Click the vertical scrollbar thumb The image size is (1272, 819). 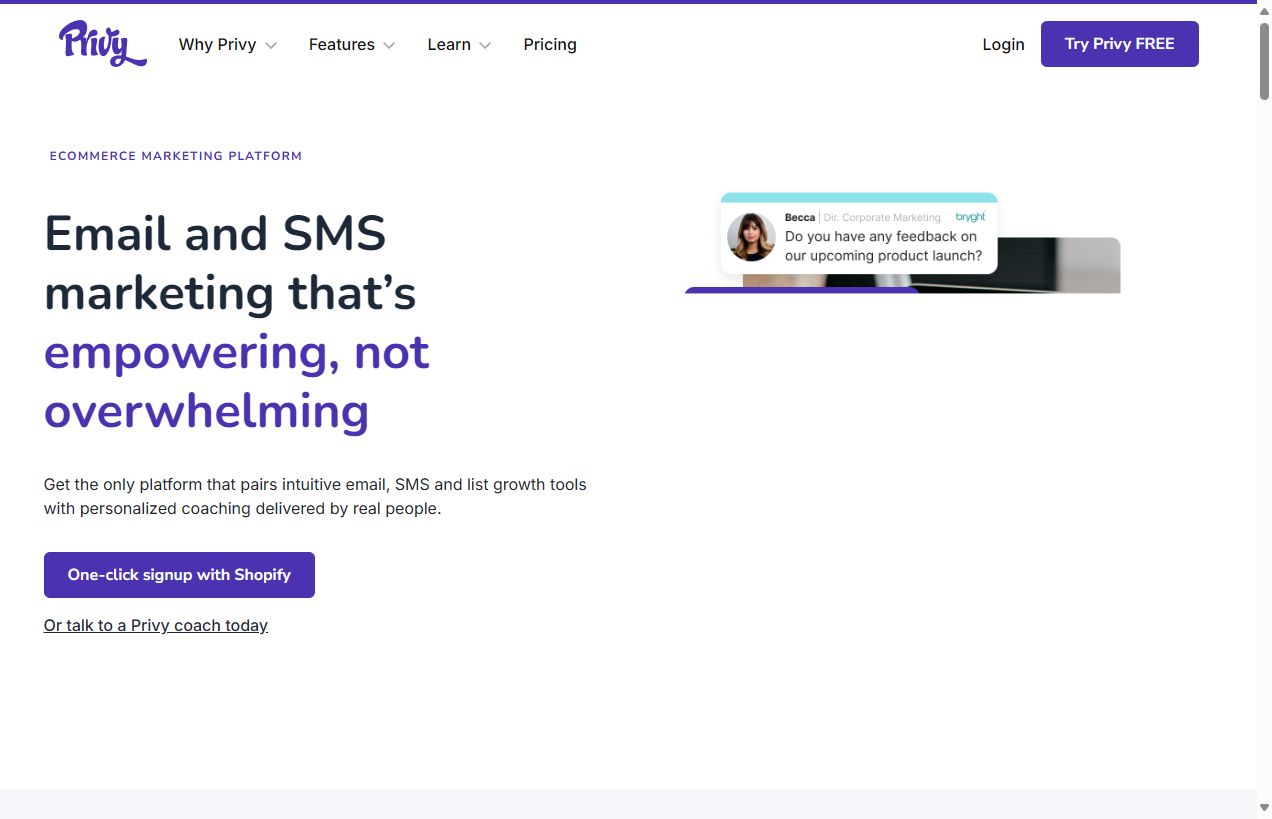click(x=1264, y=60)
